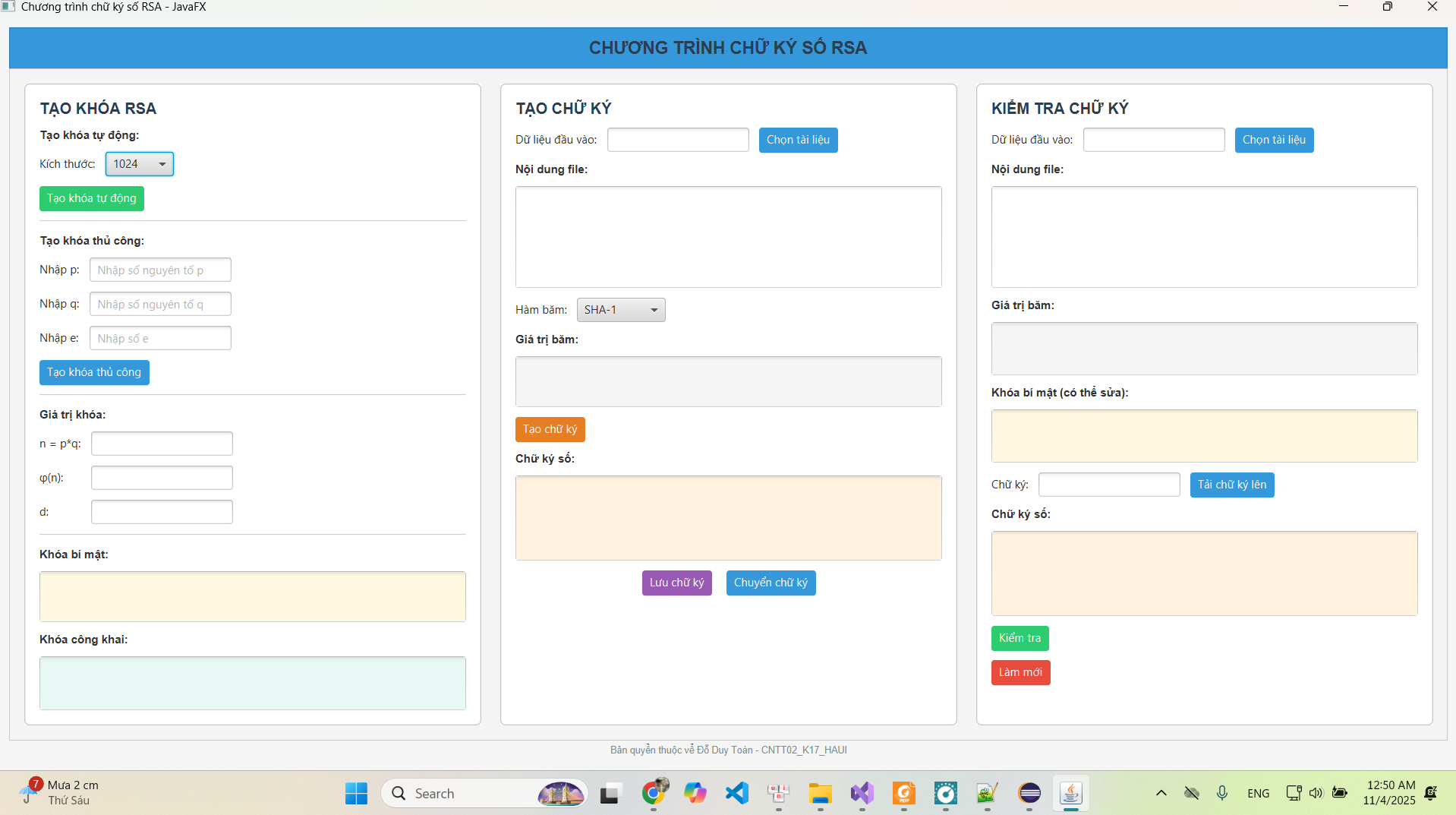The height and width of the screenshot is (815, 1456).
Task: Focus the Nhập p prime number field
Action: 160,270
